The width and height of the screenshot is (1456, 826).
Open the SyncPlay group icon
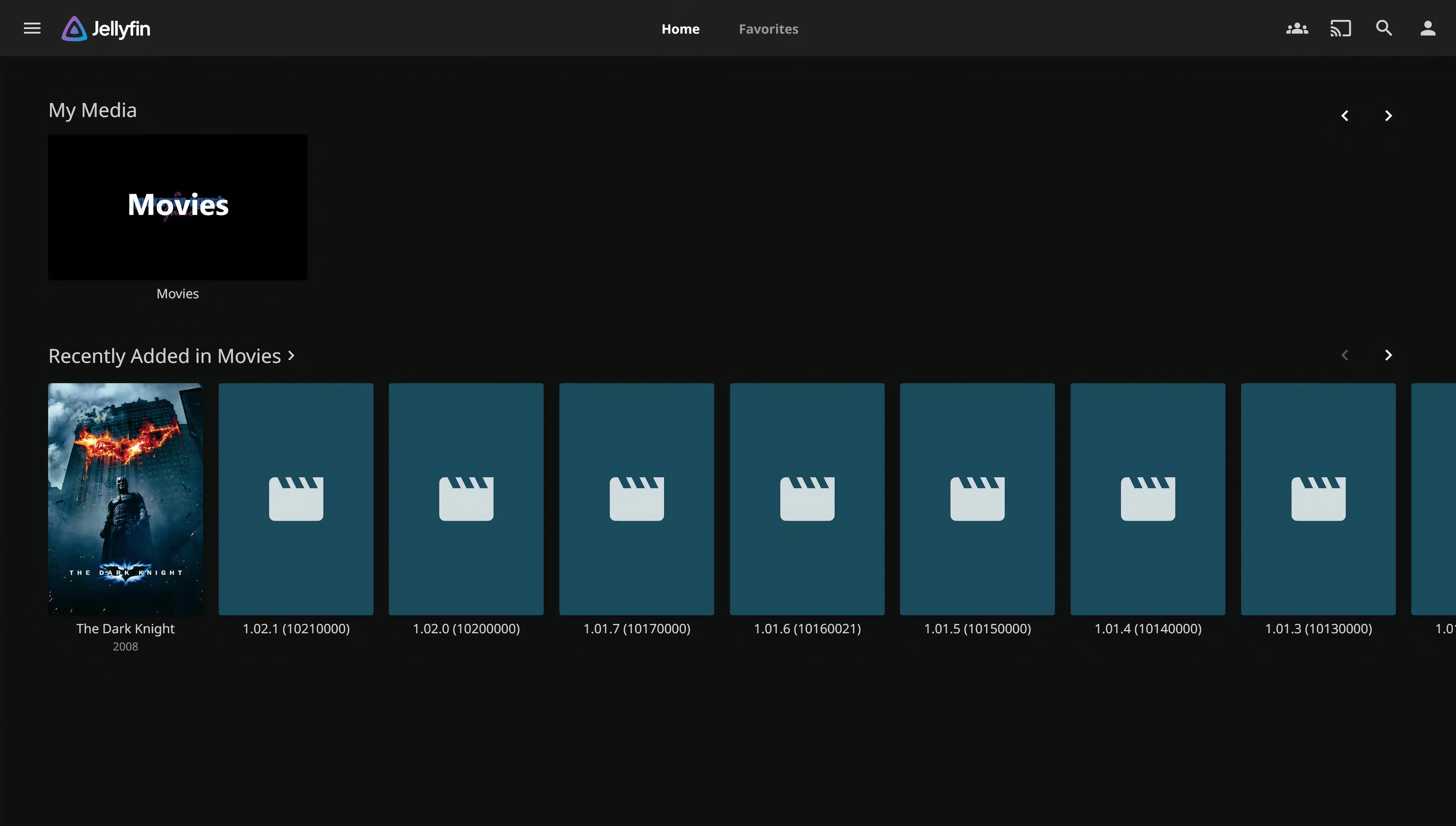pos(1297,28)
